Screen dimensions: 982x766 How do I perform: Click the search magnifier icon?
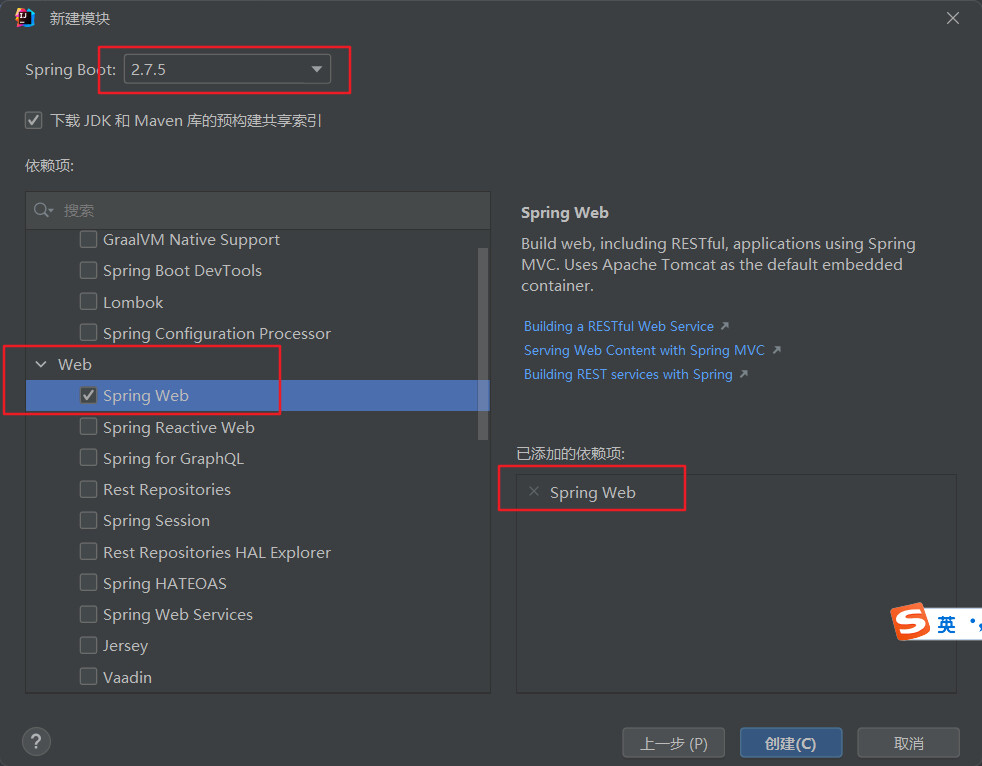(x=43, y=210)
